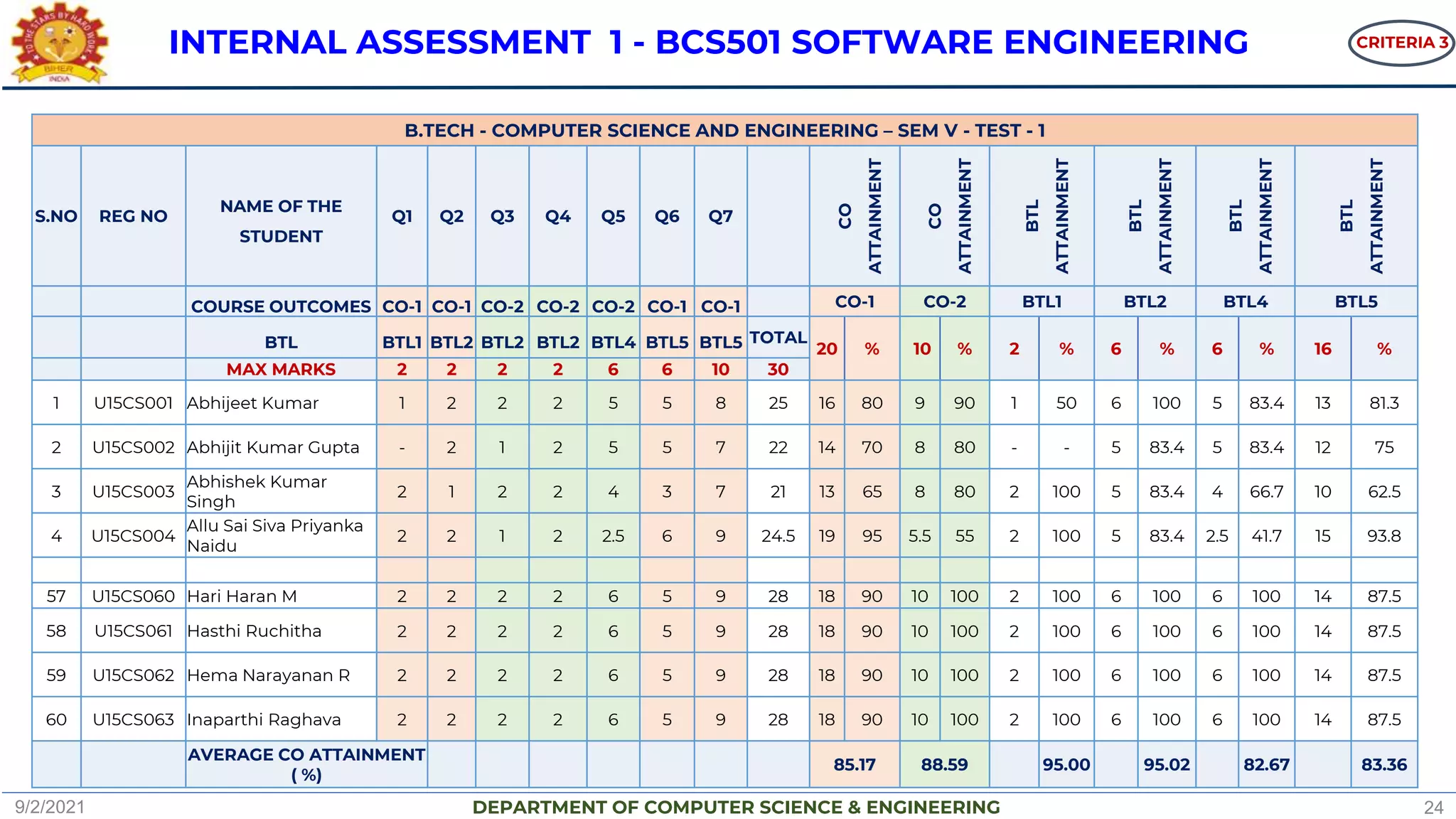The height and width of the screenshot is (819, 1456).
Task: Click student name Abhijit Kumar Gupta
Action: pyautogui.click(x=273, y=447)
